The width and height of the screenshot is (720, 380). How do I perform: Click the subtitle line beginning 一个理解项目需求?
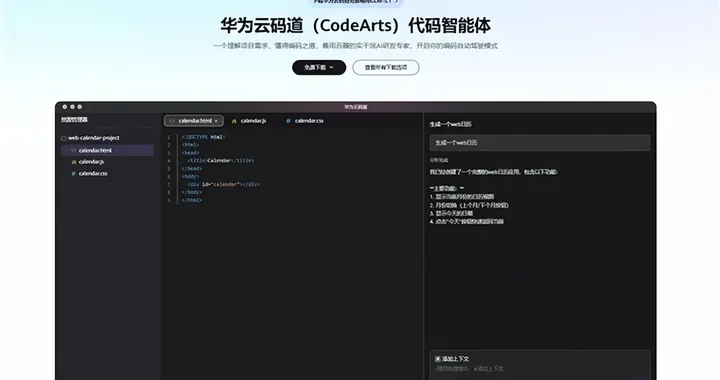pos(355,46)
